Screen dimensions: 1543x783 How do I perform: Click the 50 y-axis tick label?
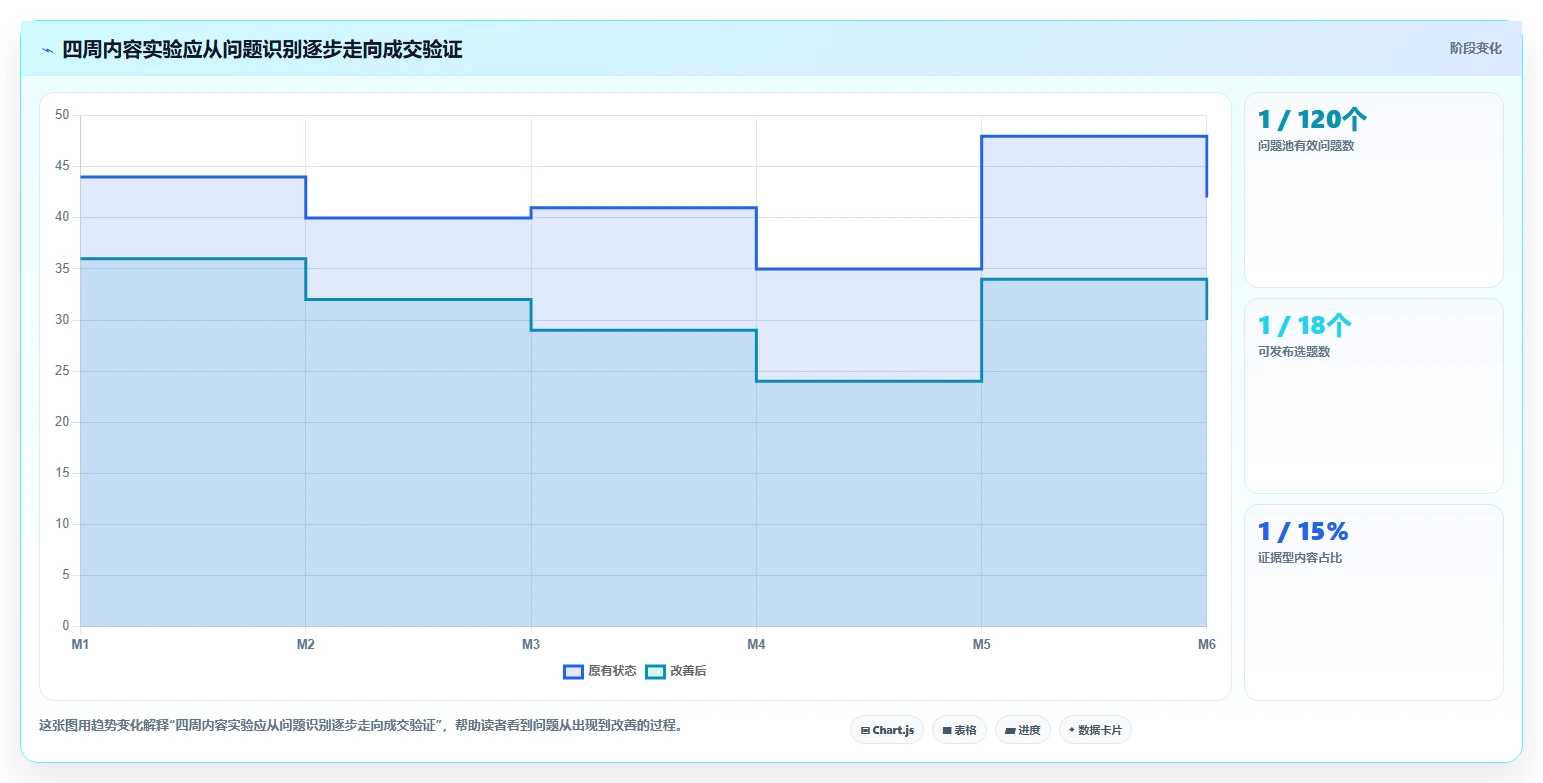click(62, 115)
